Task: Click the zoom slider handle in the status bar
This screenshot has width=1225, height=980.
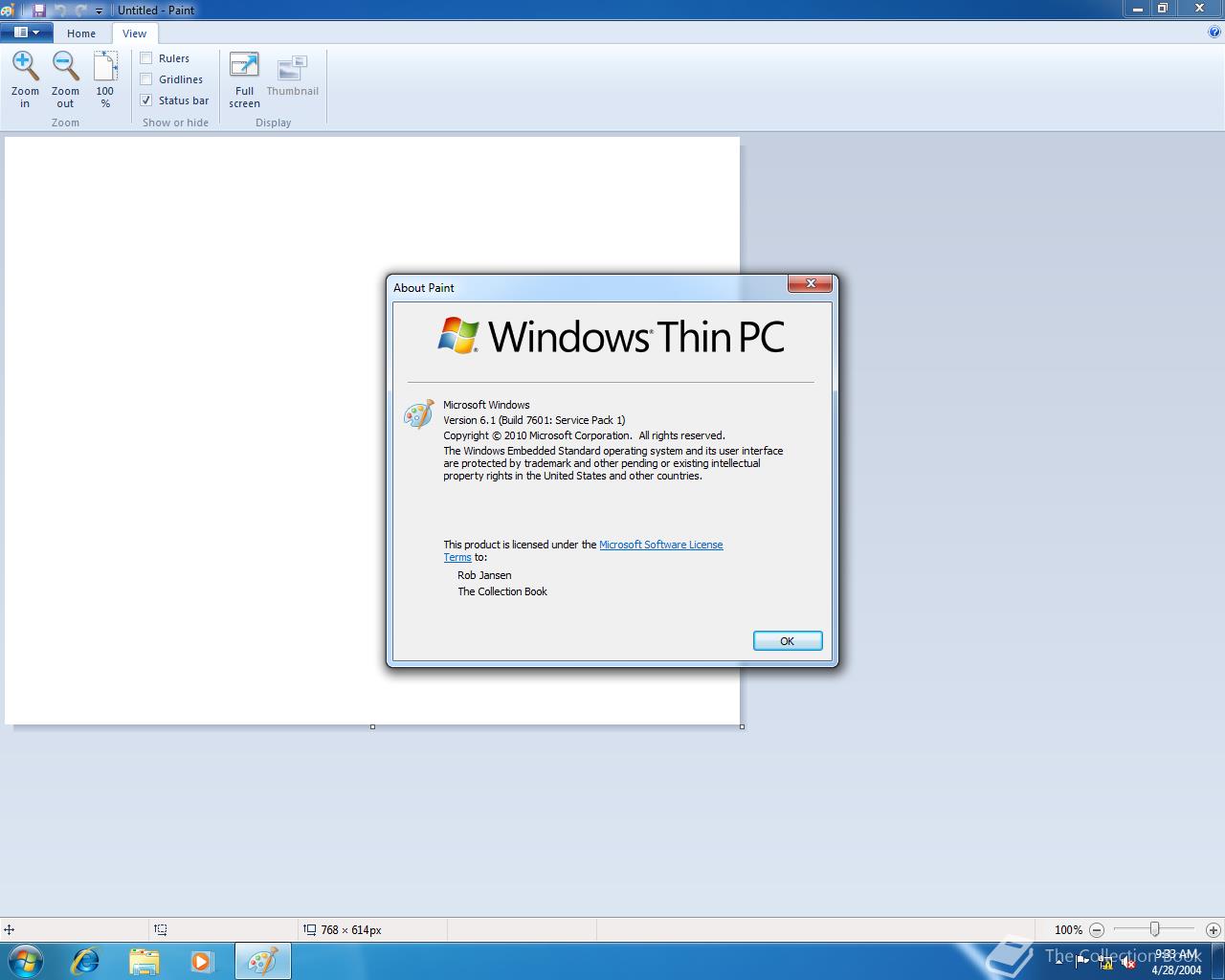Action: pyautogui.click(x=1155, y=929)
